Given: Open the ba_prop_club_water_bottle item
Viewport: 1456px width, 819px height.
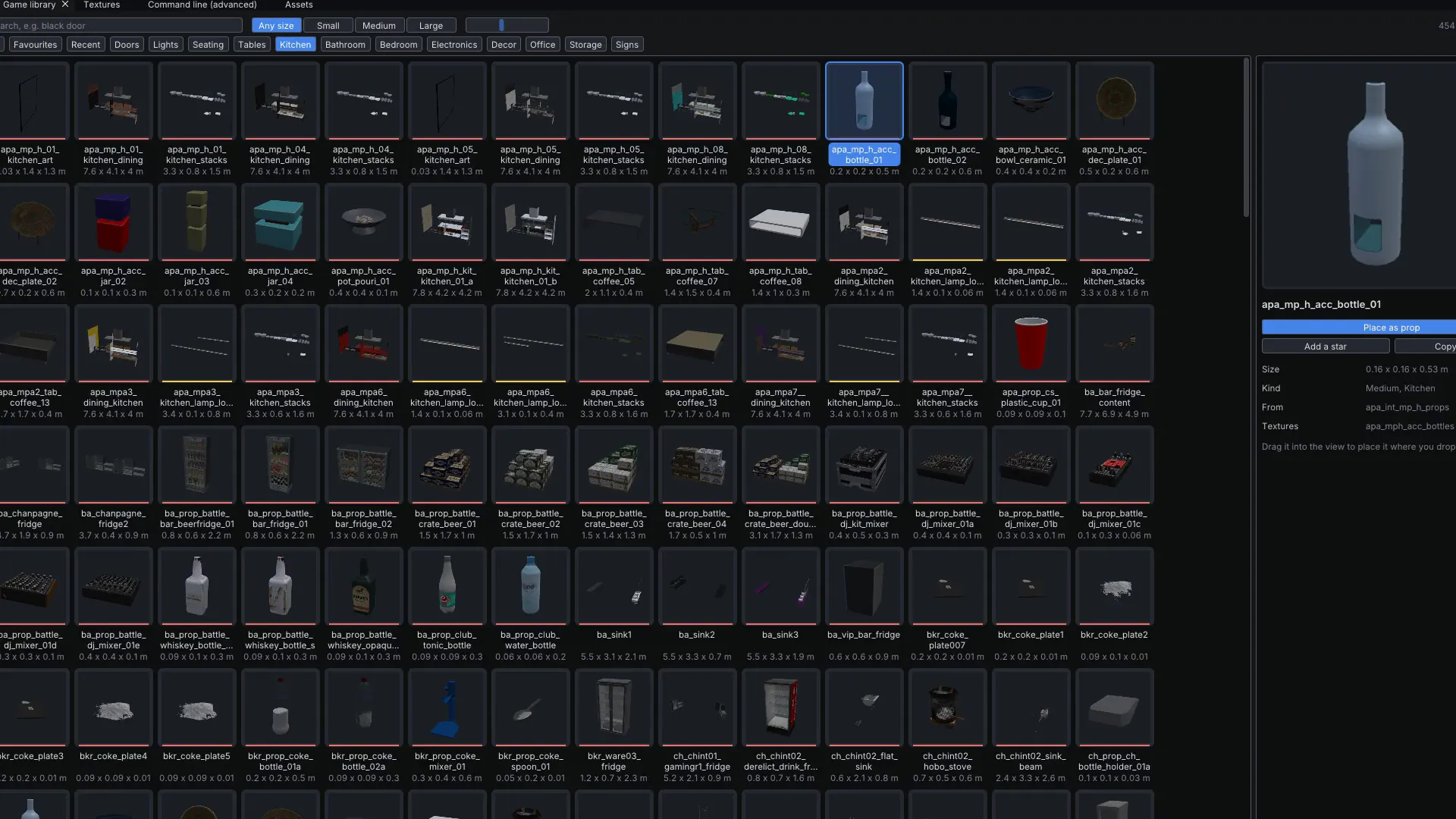Looking at the screenshot, I should tap(530, 586).
